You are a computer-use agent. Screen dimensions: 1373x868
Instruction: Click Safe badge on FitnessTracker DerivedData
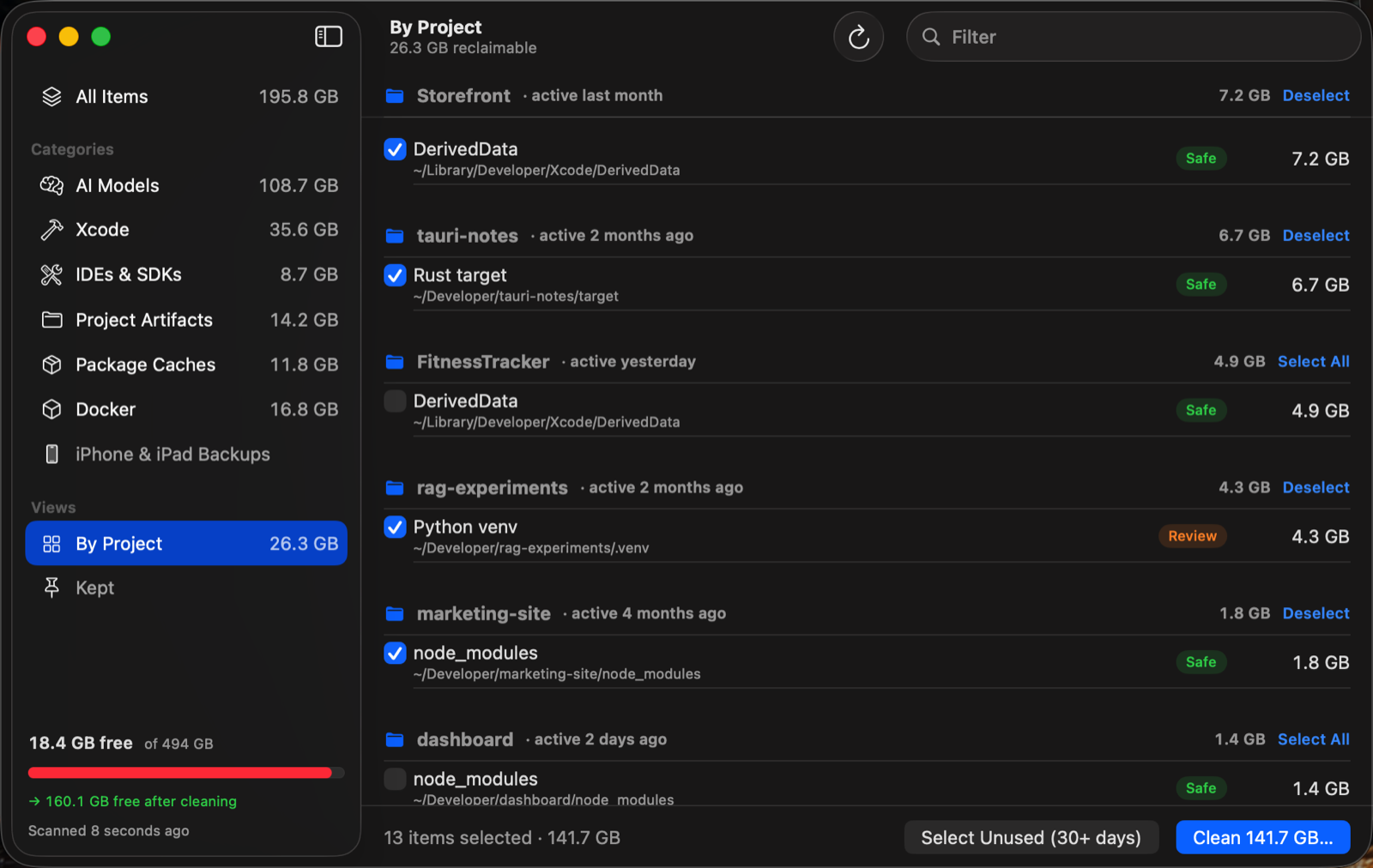pyautogui.click(x=1201, y=410)
